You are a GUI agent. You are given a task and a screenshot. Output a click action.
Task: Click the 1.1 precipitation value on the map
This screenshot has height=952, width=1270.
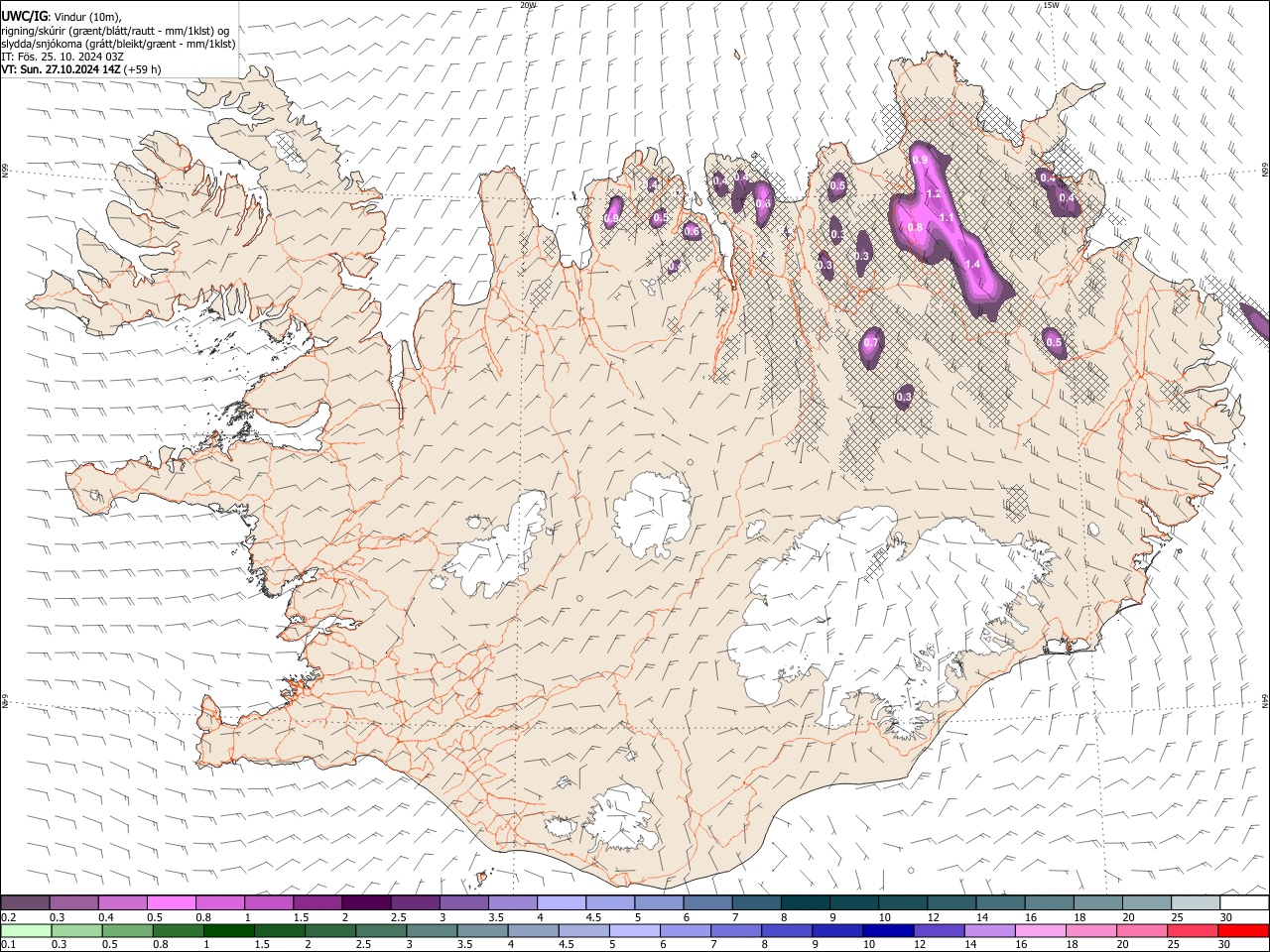point(946,218)
